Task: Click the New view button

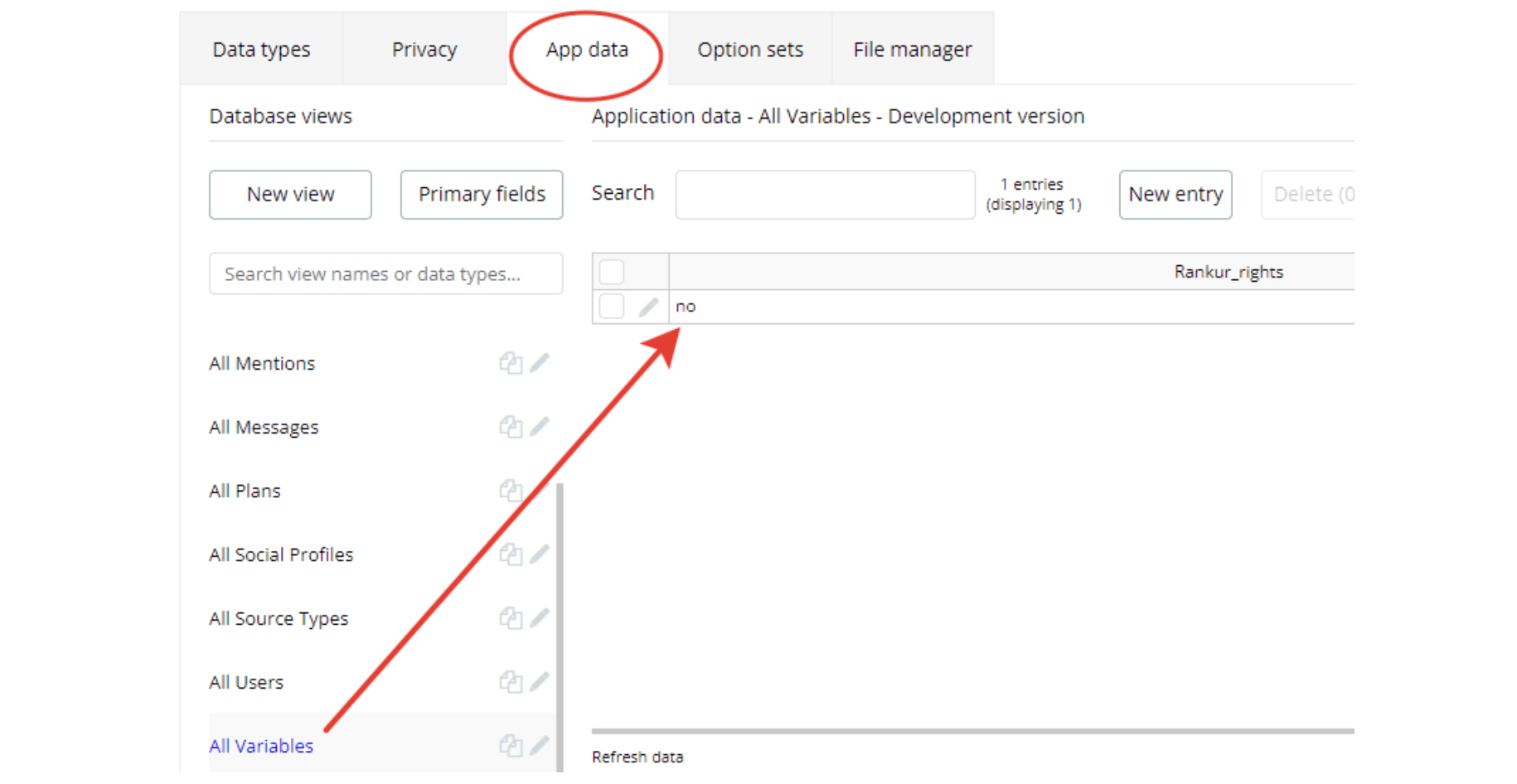Action: coord(290,195)
